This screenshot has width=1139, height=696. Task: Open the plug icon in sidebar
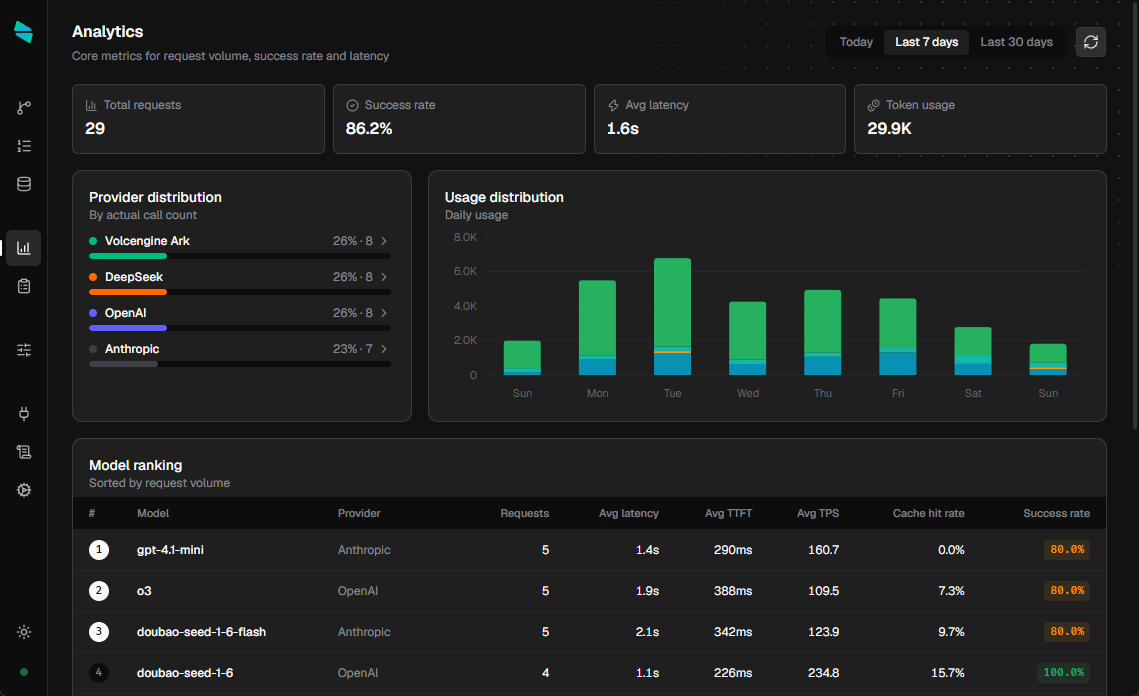click(24, 413)
